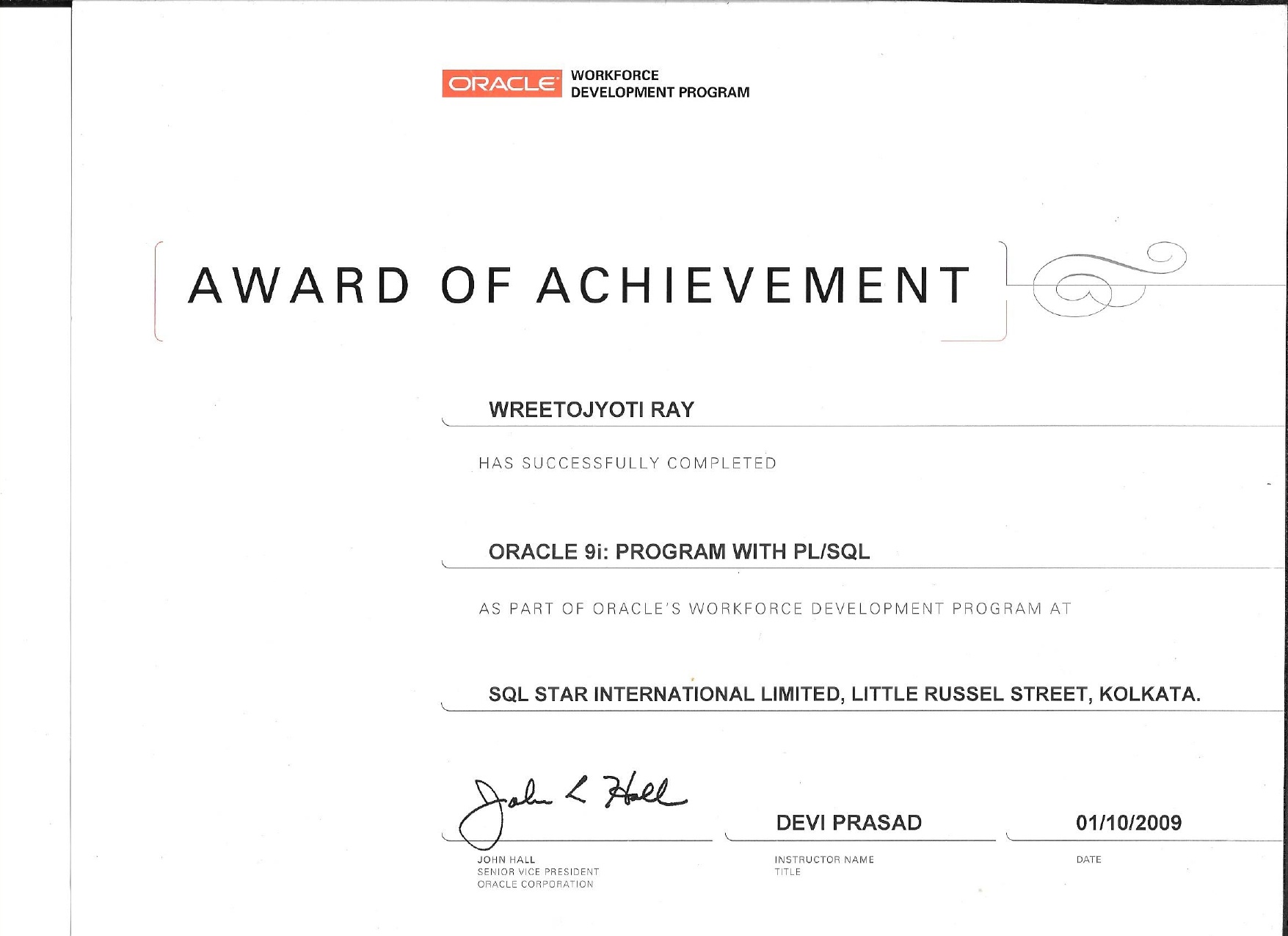The image size is (1288, 936).
Task: Click the "DATE" label
Action: click(1089, 860)
